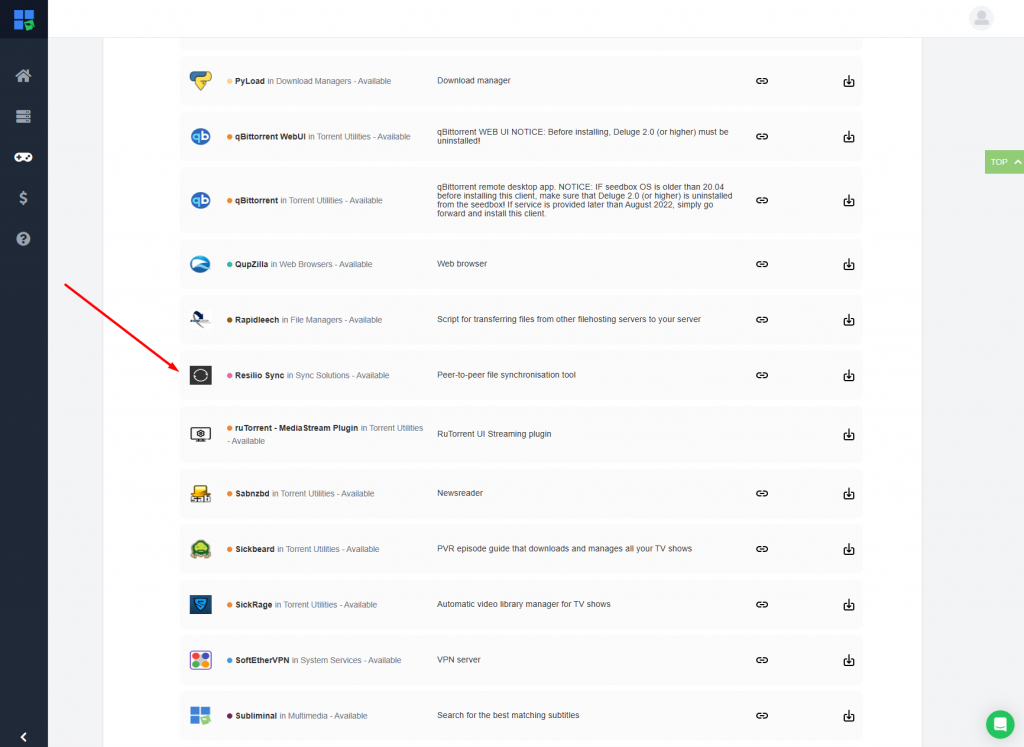This screenshot has height=747, width=1024.
Task: Click the 'Download manager' description text
Action: point(473,80)
